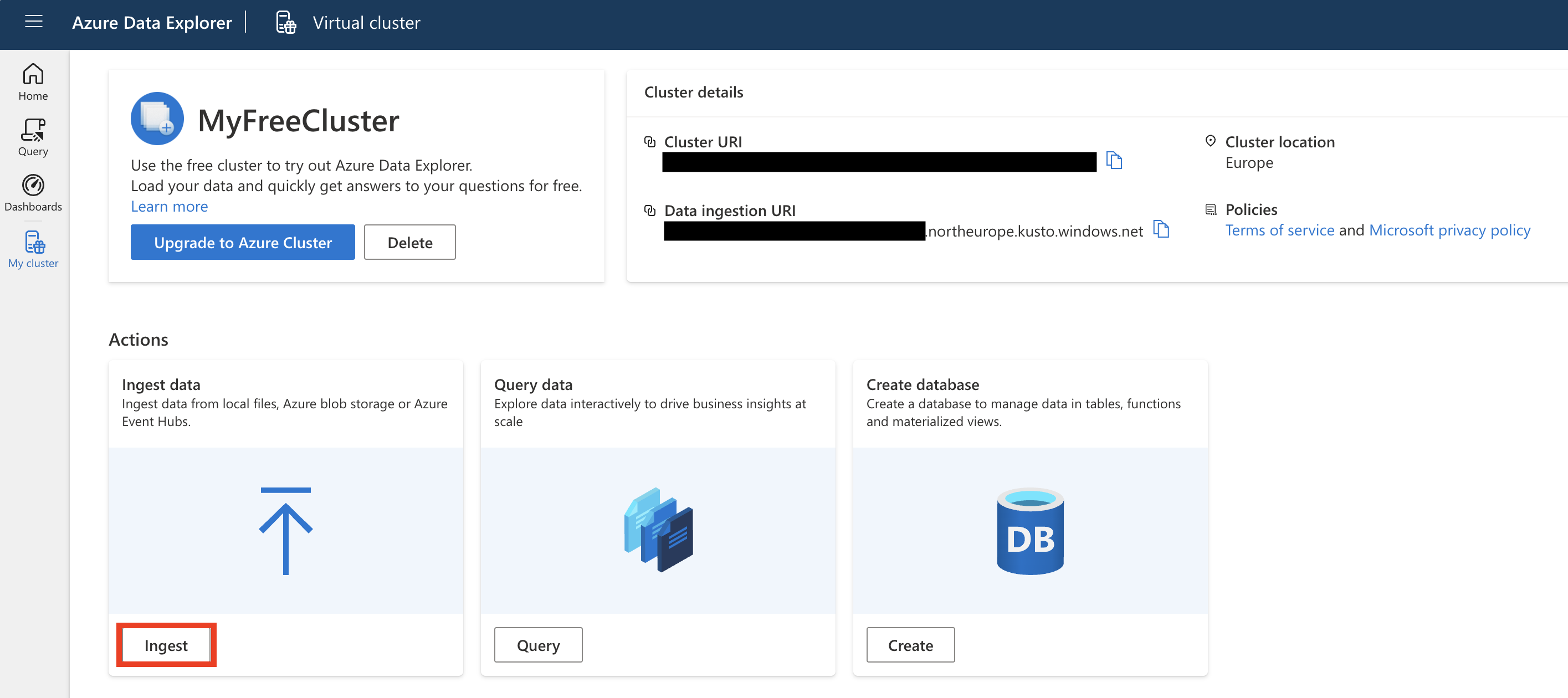Click the Query data card title
Screen dimensions: 1568x698
[533, 384]
